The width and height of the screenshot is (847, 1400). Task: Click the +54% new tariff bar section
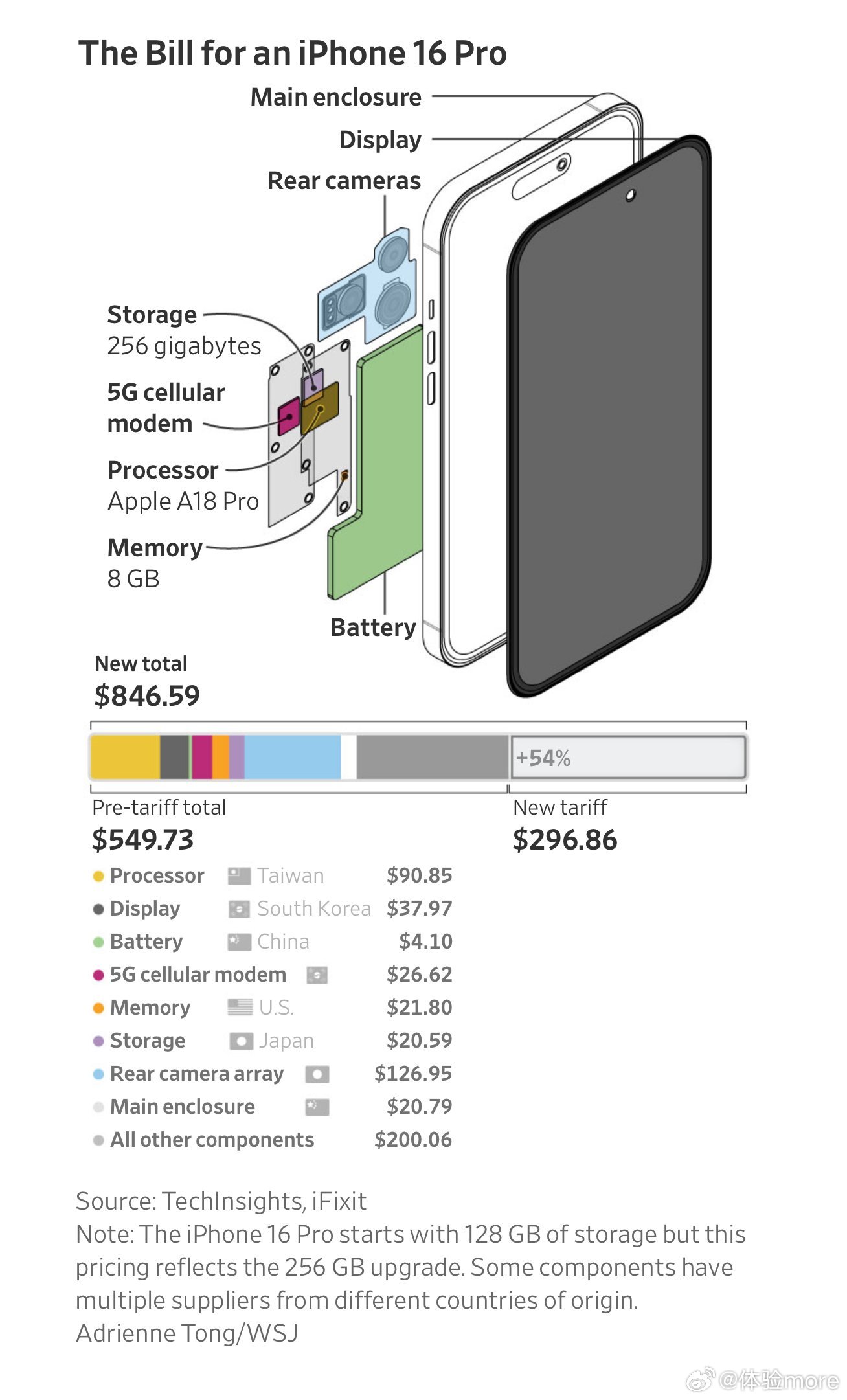click(x=628, y=757)
